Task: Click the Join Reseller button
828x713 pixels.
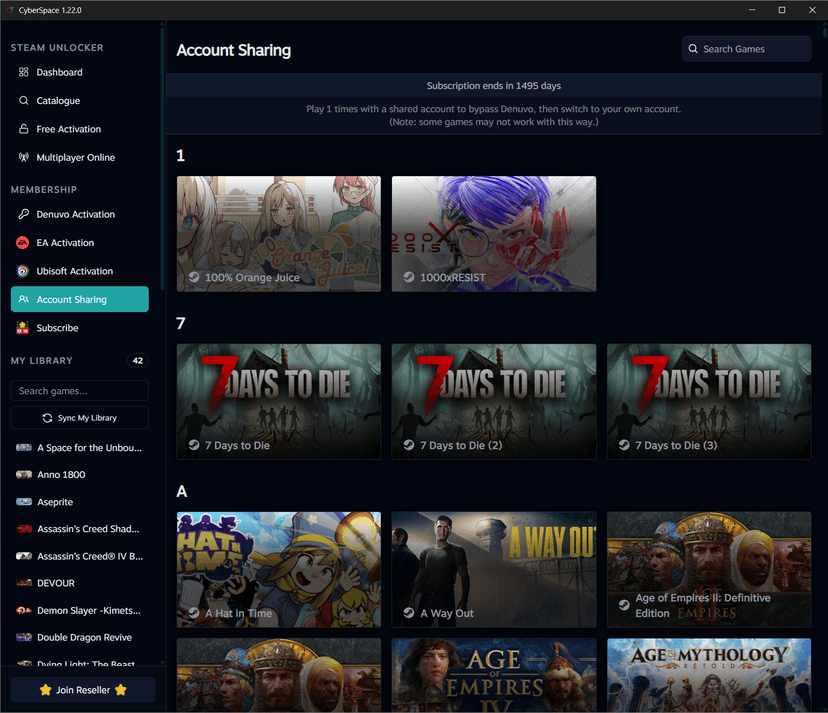Action: point(83,690)
